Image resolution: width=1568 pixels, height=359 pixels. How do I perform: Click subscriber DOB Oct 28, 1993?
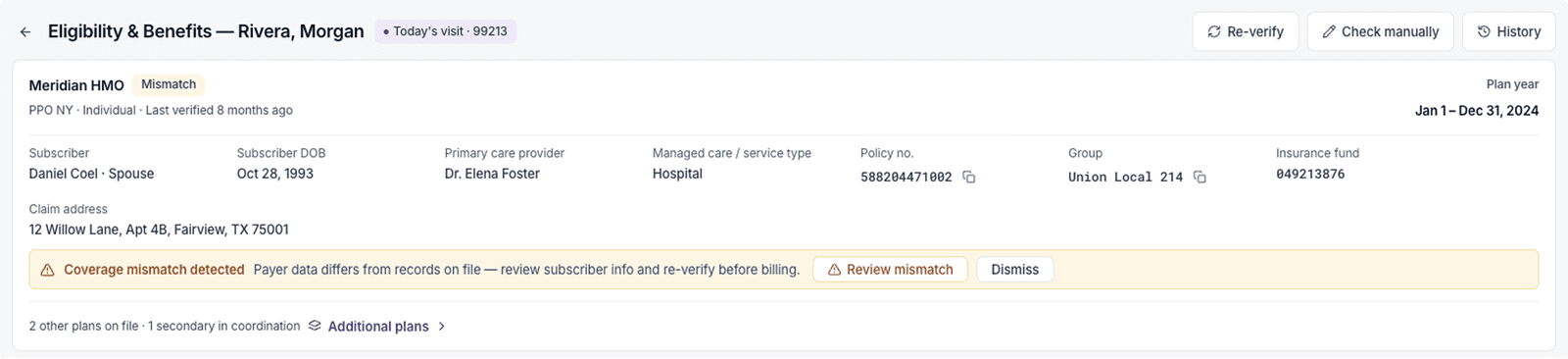coord(275,174)
